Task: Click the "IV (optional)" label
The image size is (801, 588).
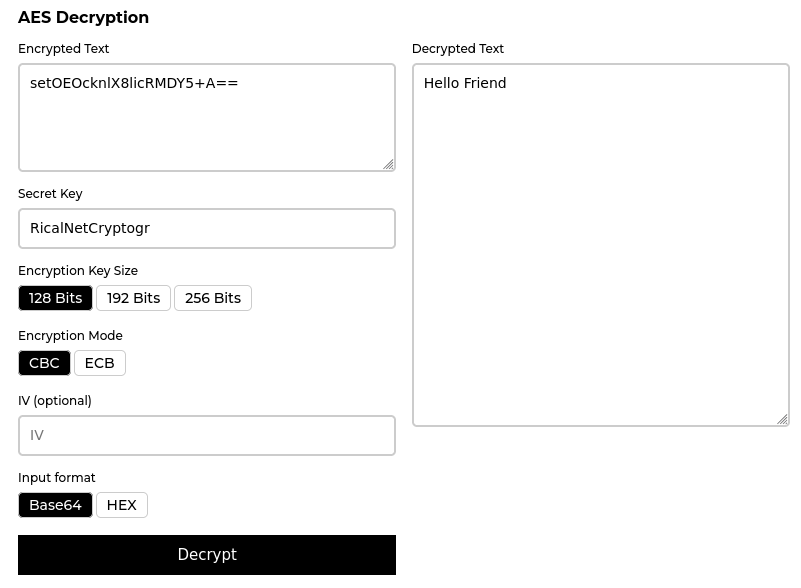Action: 55,400
